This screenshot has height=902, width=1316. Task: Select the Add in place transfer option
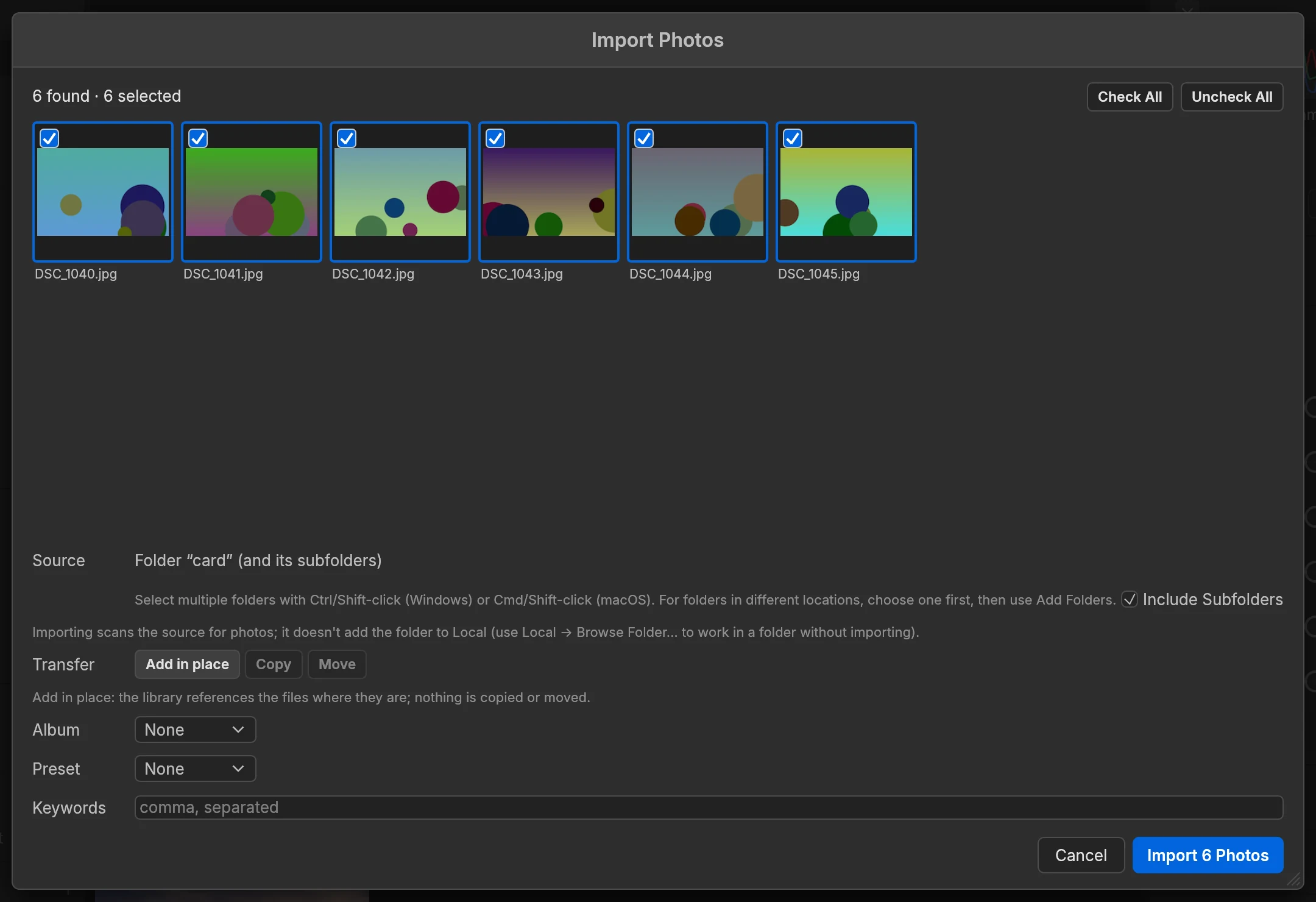187,664
